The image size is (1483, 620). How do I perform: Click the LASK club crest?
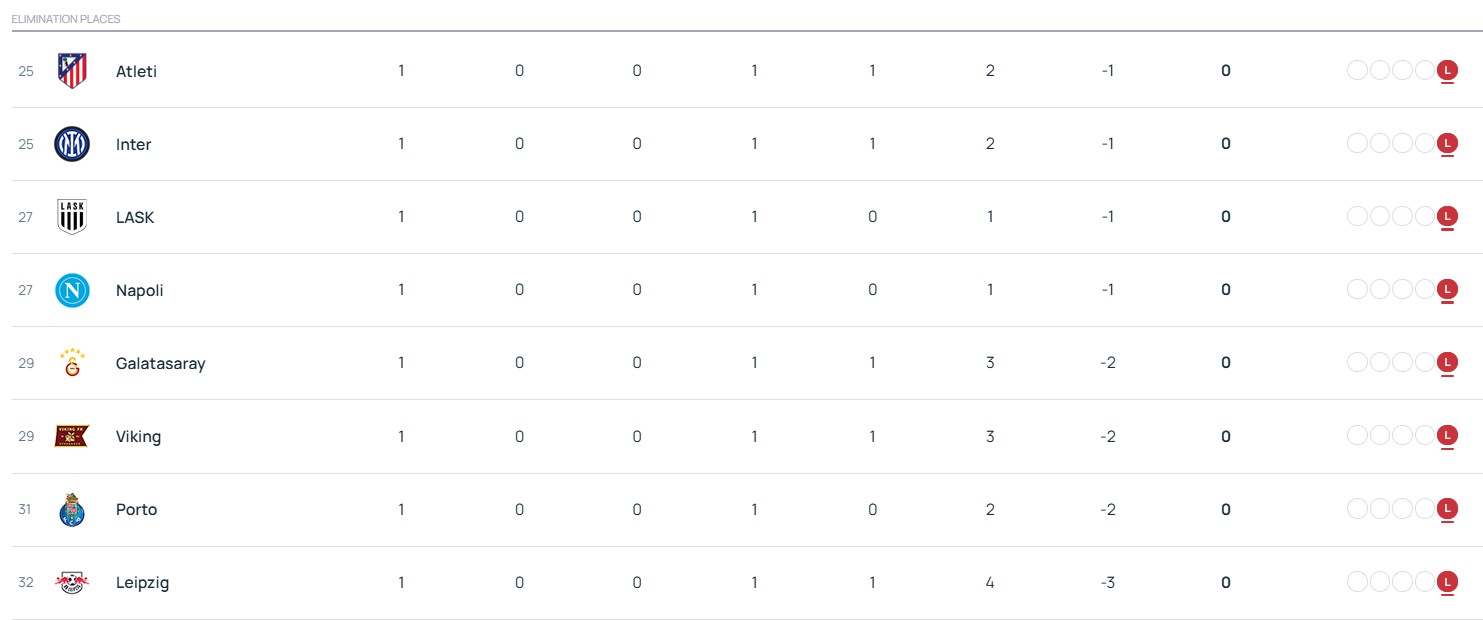[72, 217]
